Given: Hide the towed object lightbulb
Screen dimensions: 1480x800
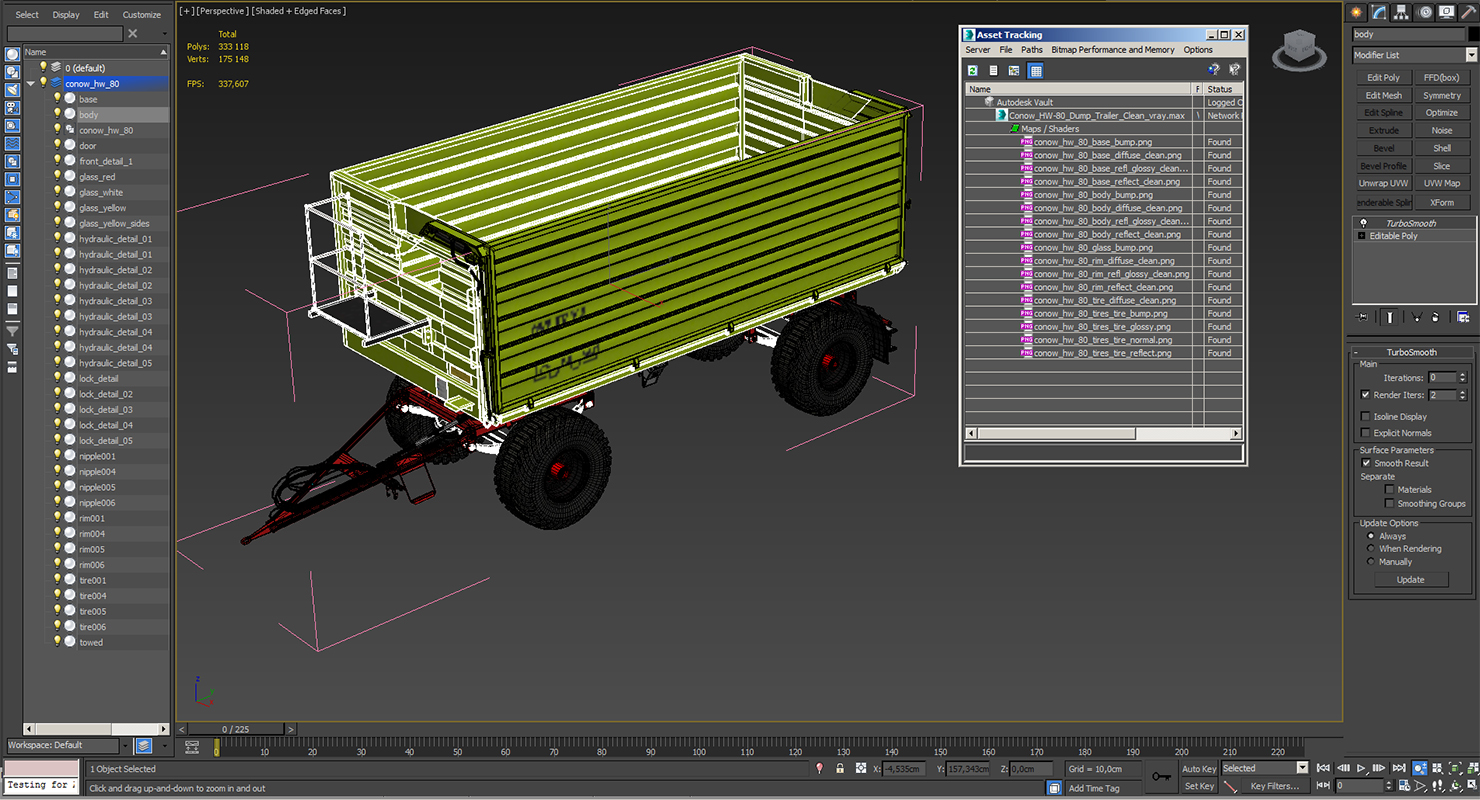Looking at the screenshot, I should pyautogui.click(x=57, y=642).
